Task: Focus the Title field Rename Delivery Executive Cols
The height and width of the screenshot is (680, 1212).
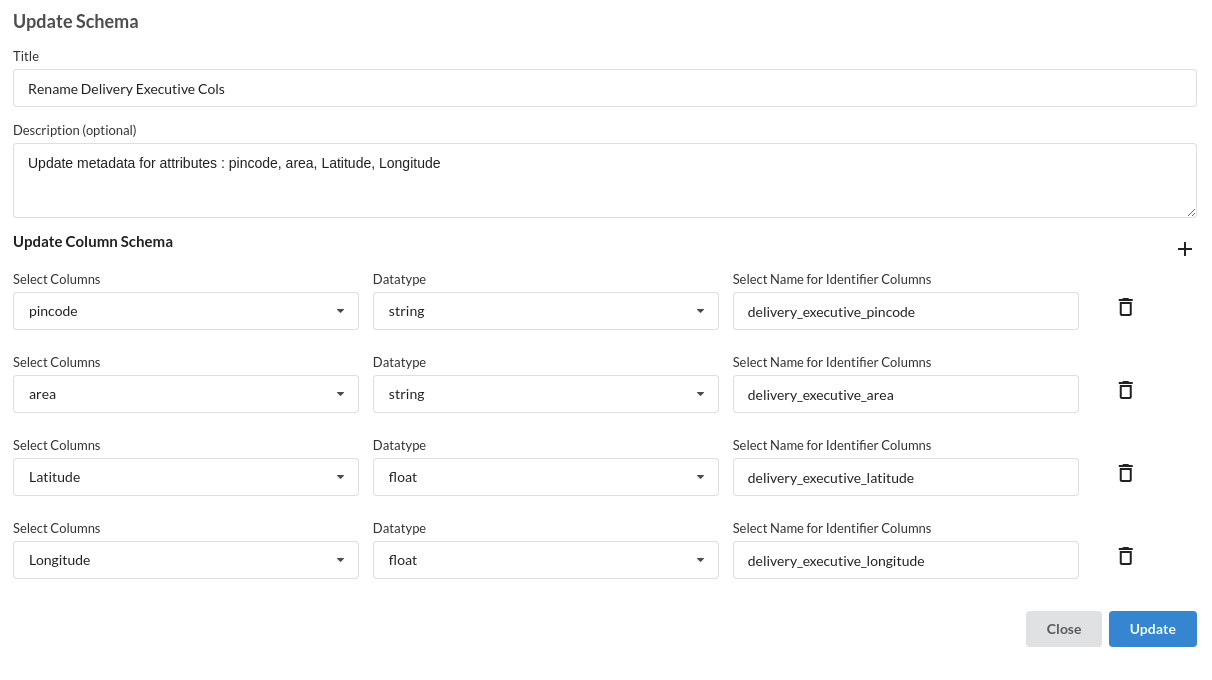Action: [605, 88]
